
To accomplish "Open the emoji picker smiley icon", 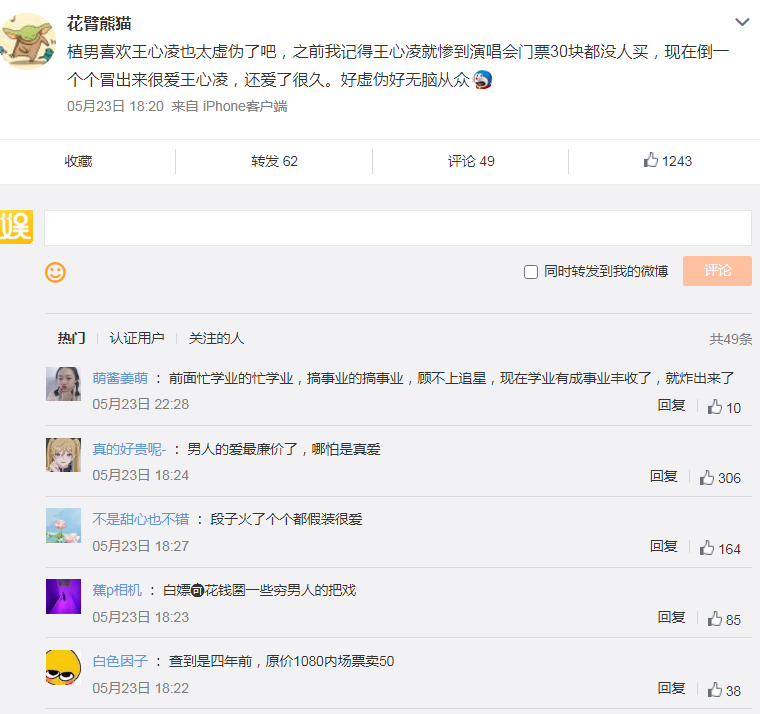I will pyautogui.click(x=56, y=271).
